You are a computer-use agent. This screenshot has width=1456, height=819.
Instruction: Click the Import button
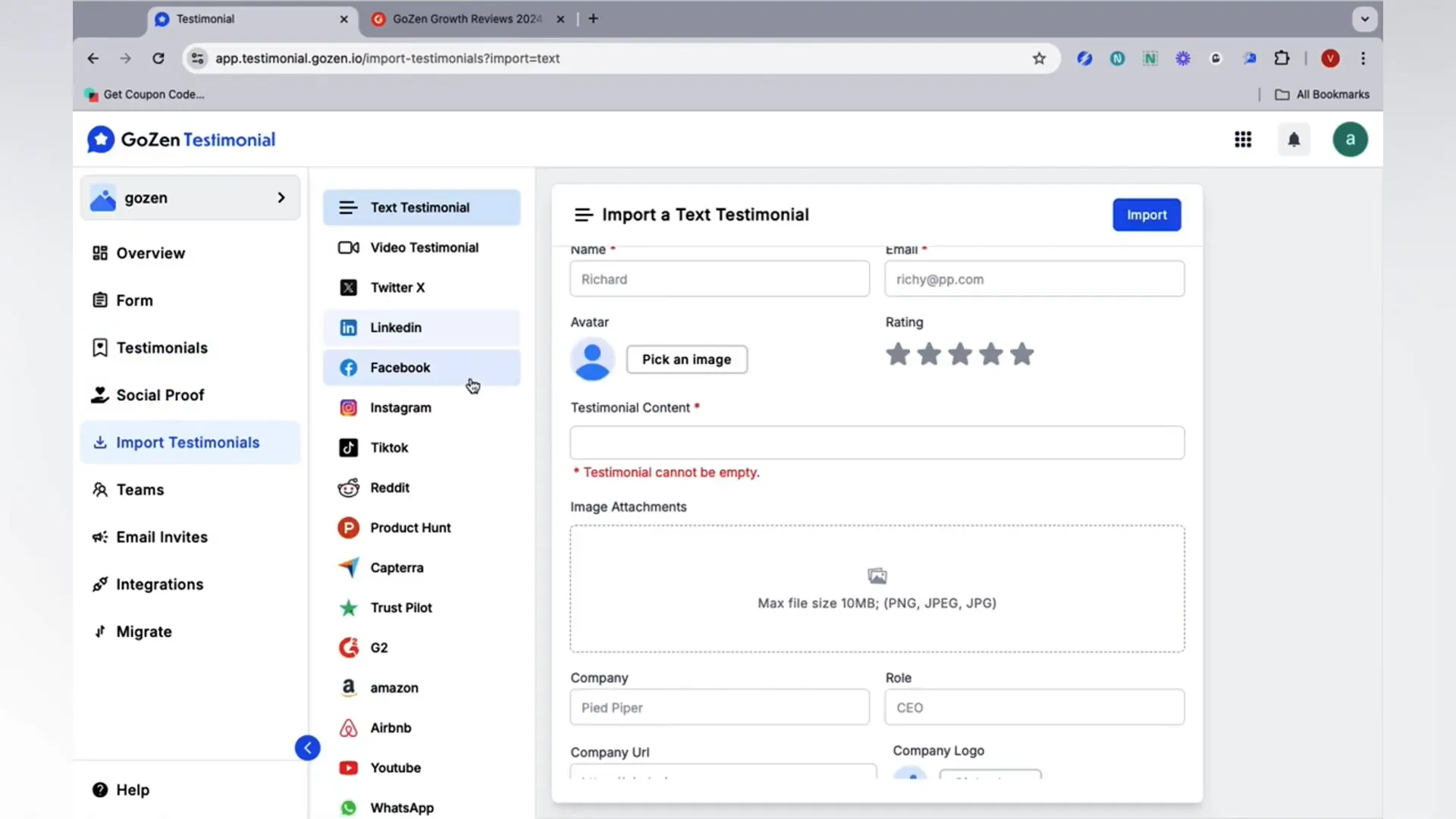point(1147,214)
